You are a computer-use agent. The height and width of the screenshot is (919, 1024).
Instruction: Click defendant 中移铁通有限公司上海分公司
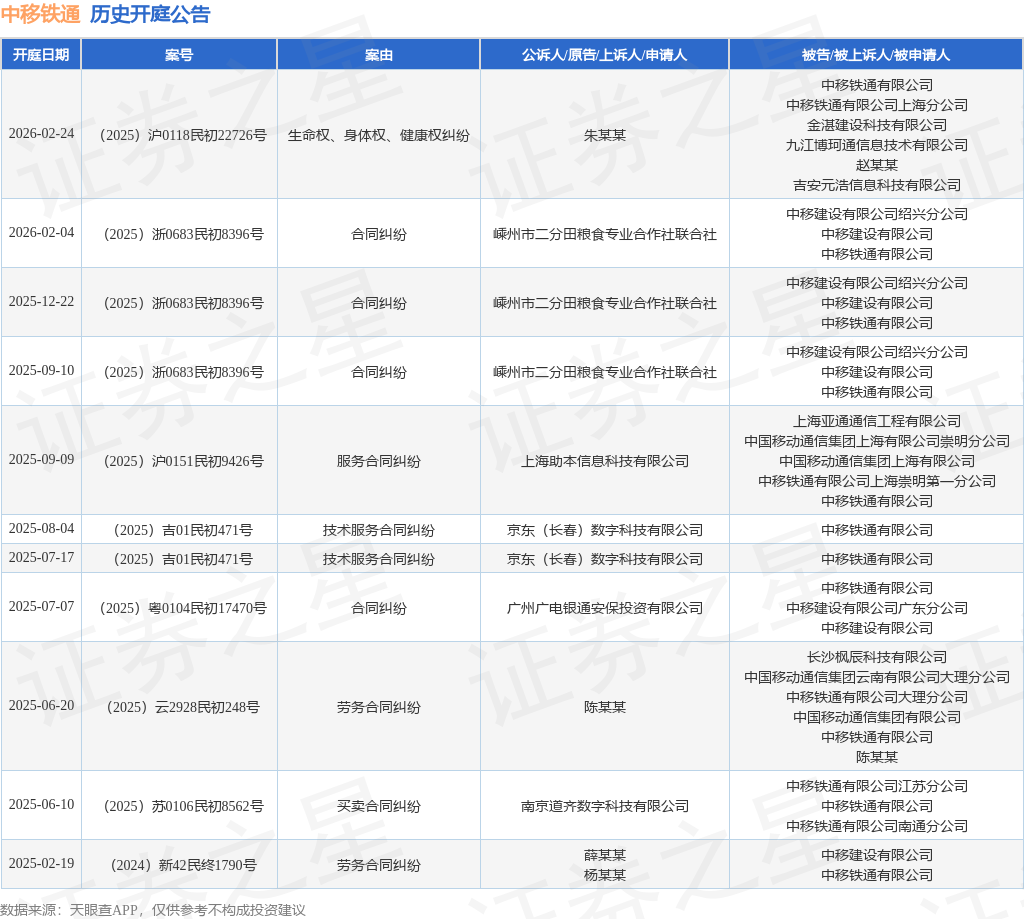tap(876, 105)
